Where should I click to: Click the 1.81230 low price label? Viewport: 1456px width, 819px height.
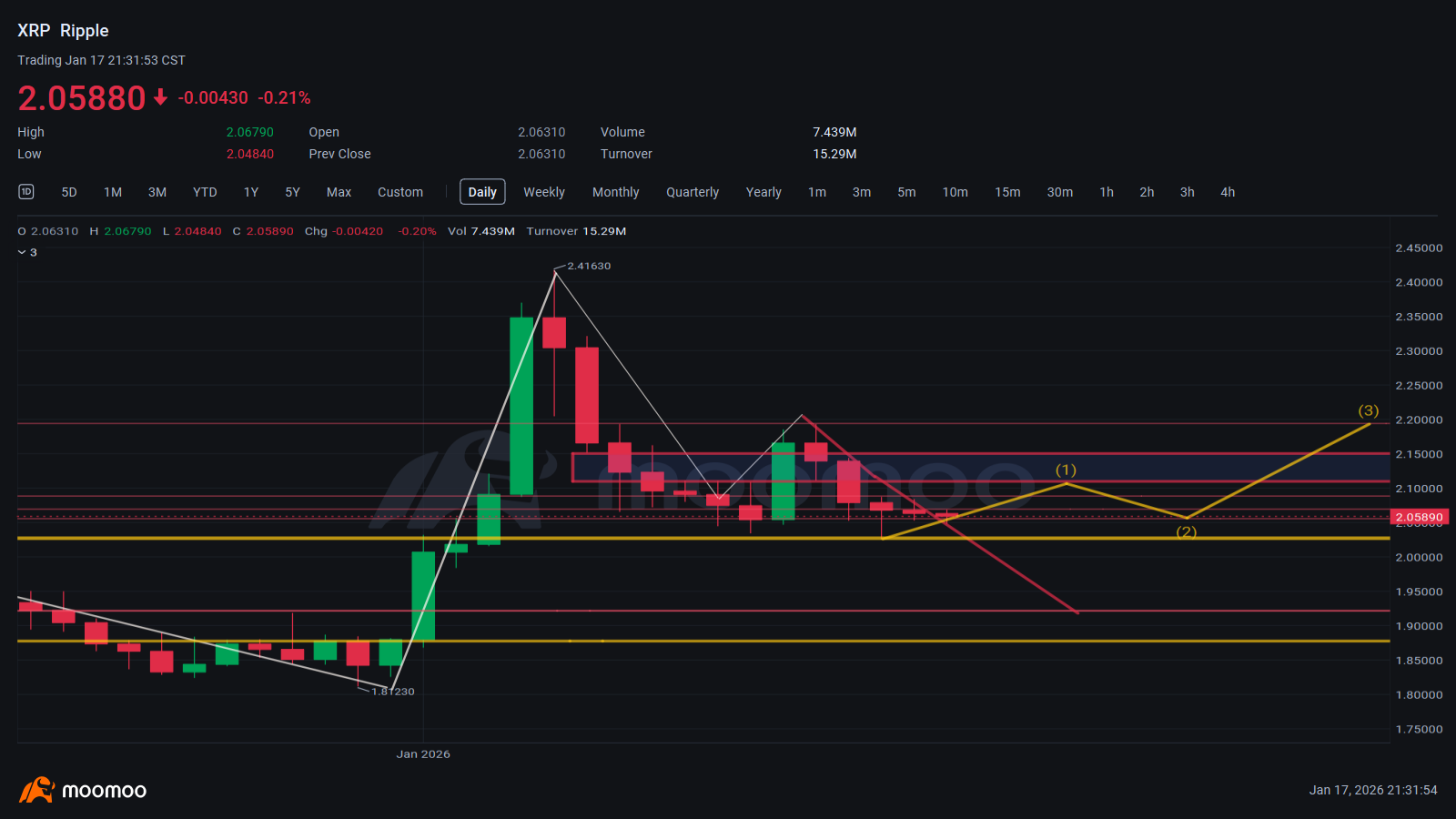click(393, 692)
